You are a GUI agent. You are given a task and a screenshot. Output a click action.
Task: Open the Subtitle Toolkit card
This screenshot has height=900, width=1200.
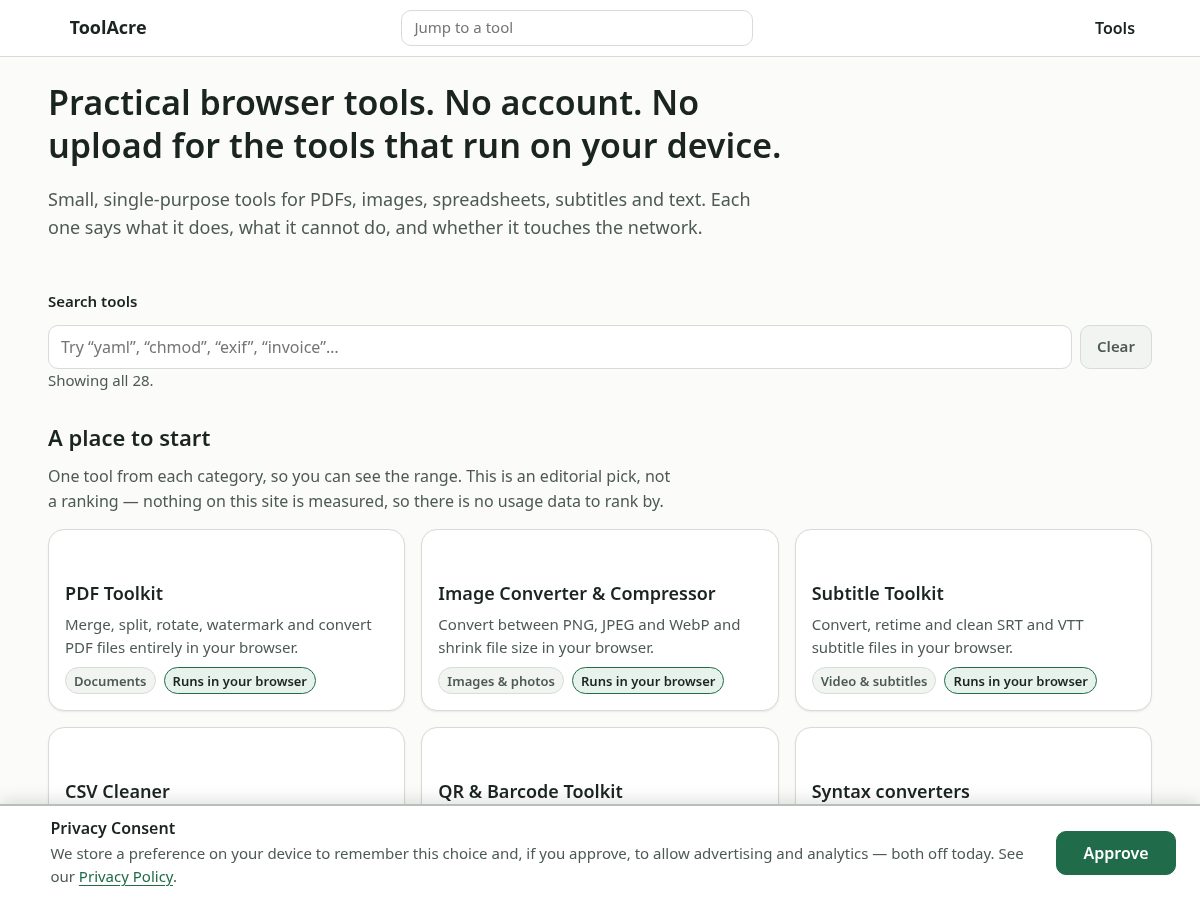tap(973, 620)
